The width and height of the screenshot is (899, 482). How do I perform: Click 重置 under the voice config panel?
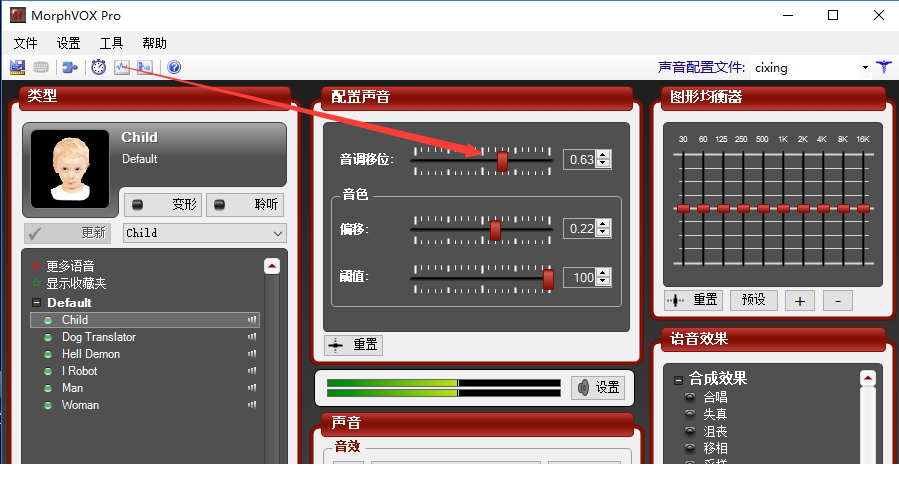click(x=354, y=344)
